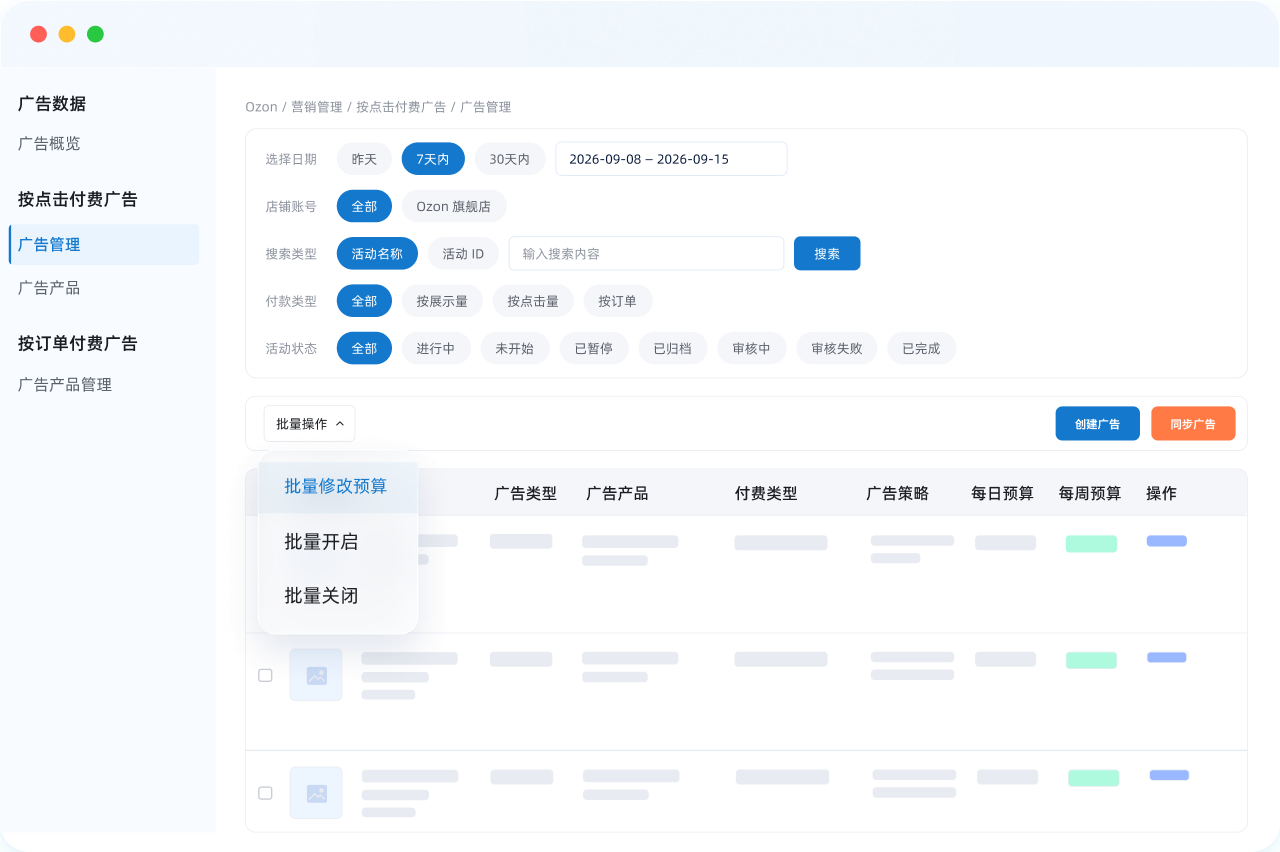This screenshot has width=1280, height=852.
Task: Set search type to 活动 ID
Action: pos(463,254)
